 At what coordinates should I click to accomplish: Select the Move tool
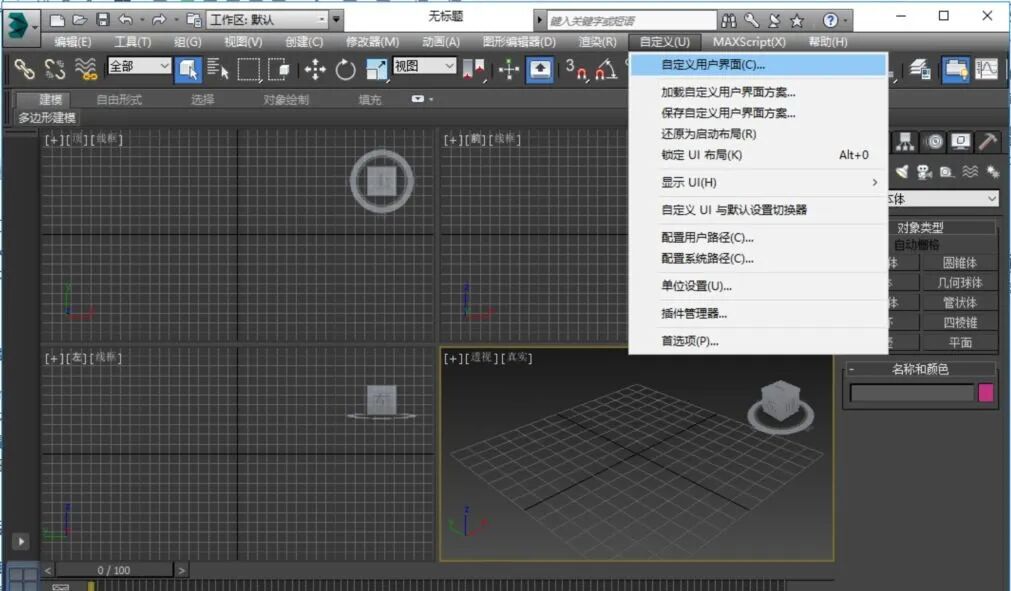315,69
